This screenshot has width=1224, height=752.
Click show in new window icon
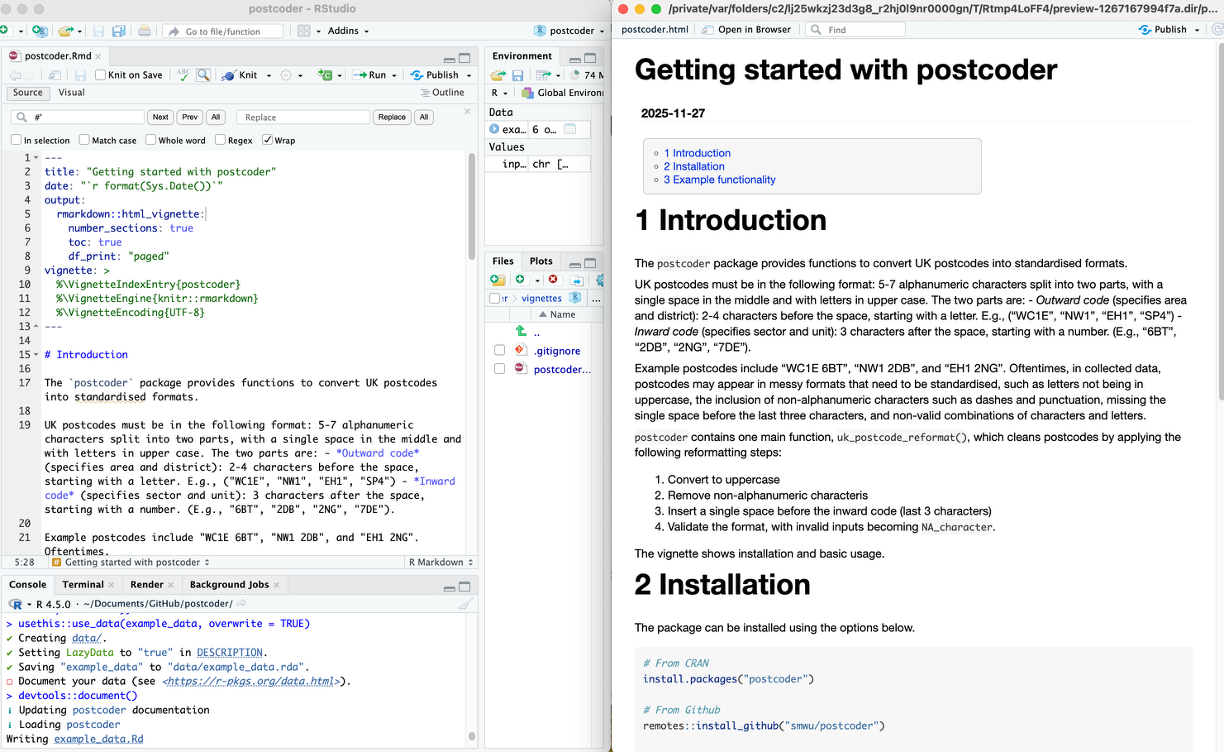point(55,75)
